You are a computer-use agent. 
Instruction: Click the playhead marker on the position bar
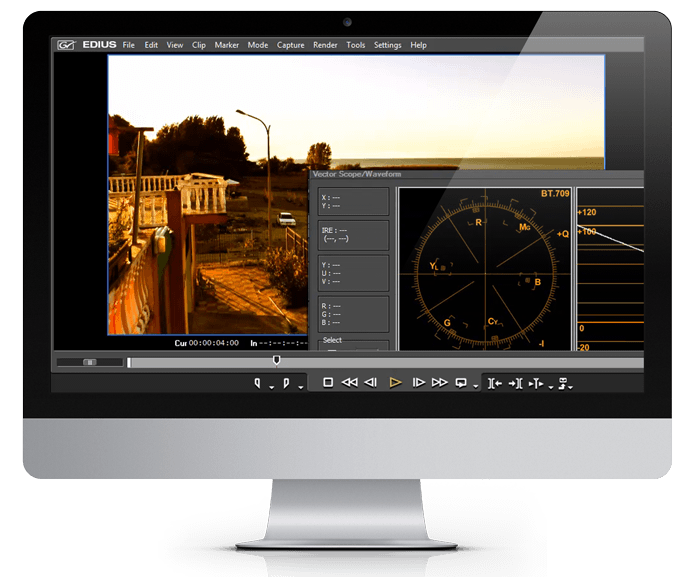(x=276, y=361)
